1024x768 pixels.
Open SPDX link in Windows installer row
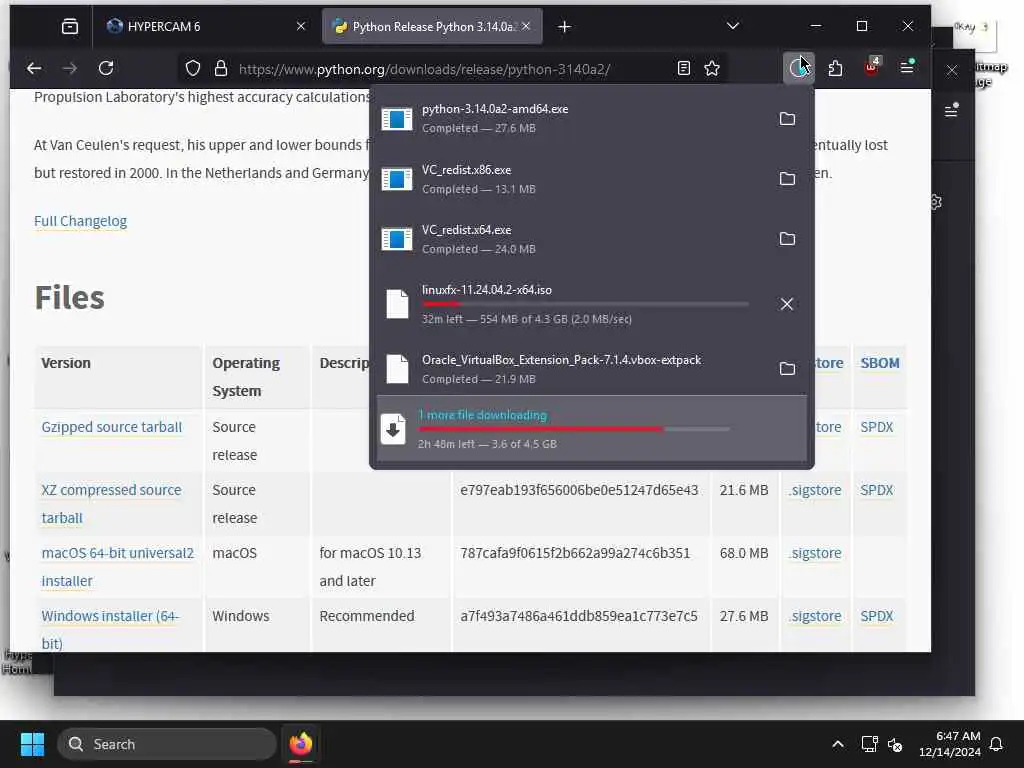coord(876,616)
